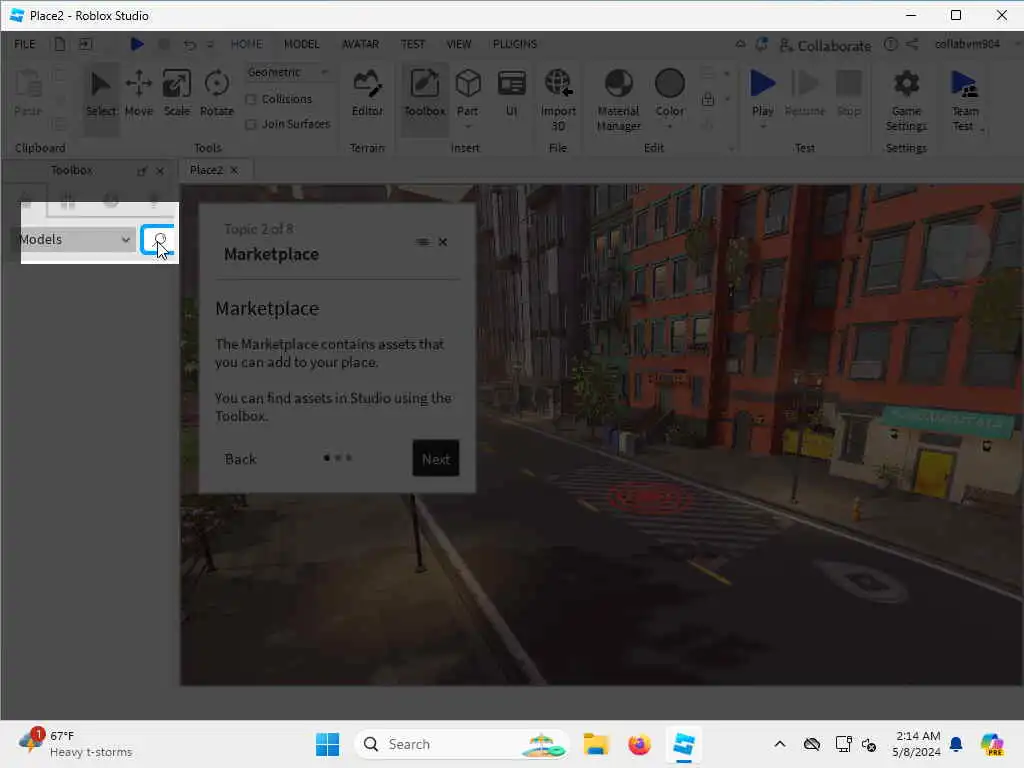
Task: Switch to the PLUGINS ribbon tab
Action: (x=515, y=44)
